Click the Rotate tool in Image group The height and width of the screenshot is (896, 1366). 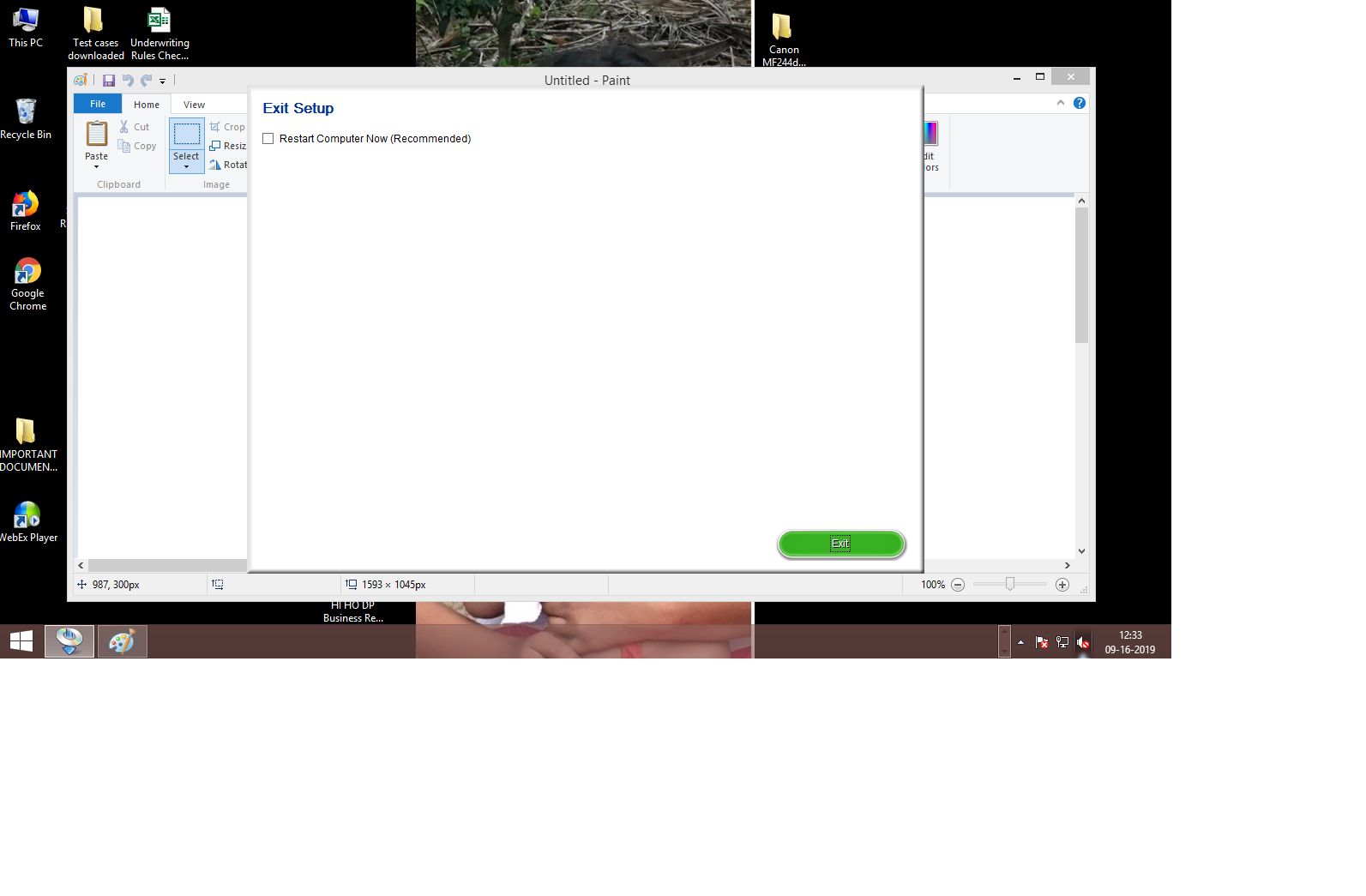pyautogui.click(x=227, y=165)
